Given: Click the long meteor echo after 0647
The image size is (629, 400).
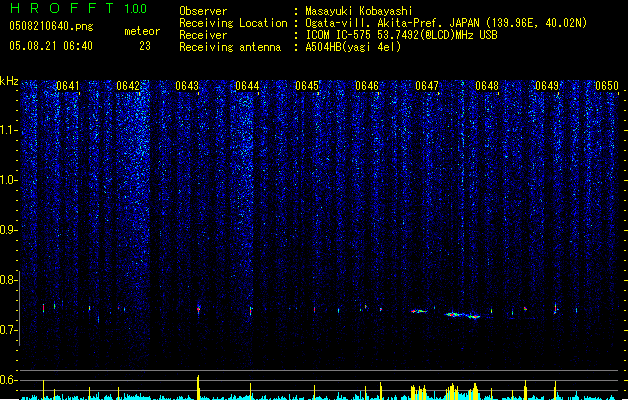Looking at the screenshot, I should pos(463,315).
